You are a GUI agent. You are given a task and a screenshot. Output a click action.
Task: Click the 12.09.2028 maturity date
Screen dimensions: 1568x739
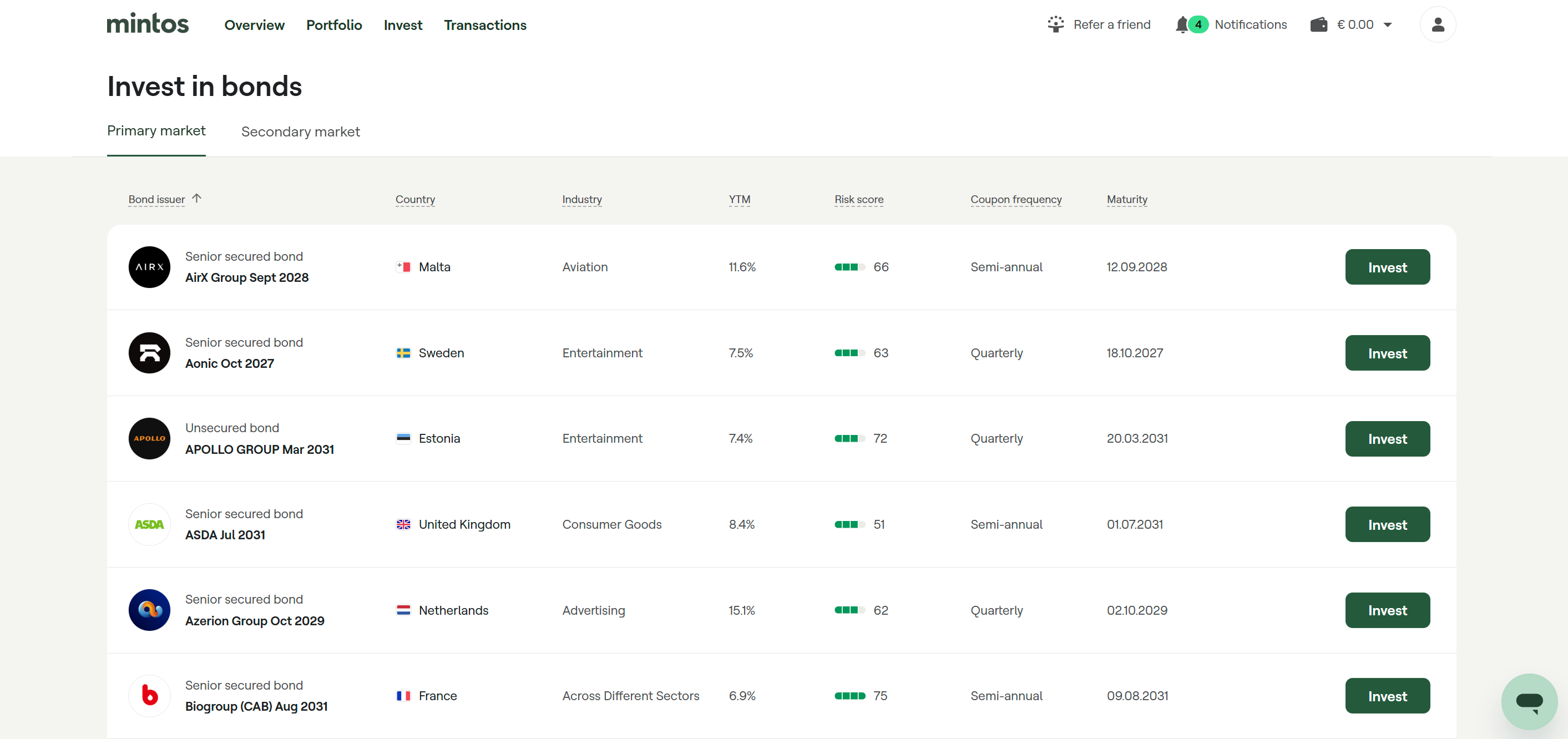(x=1136, y=267)
